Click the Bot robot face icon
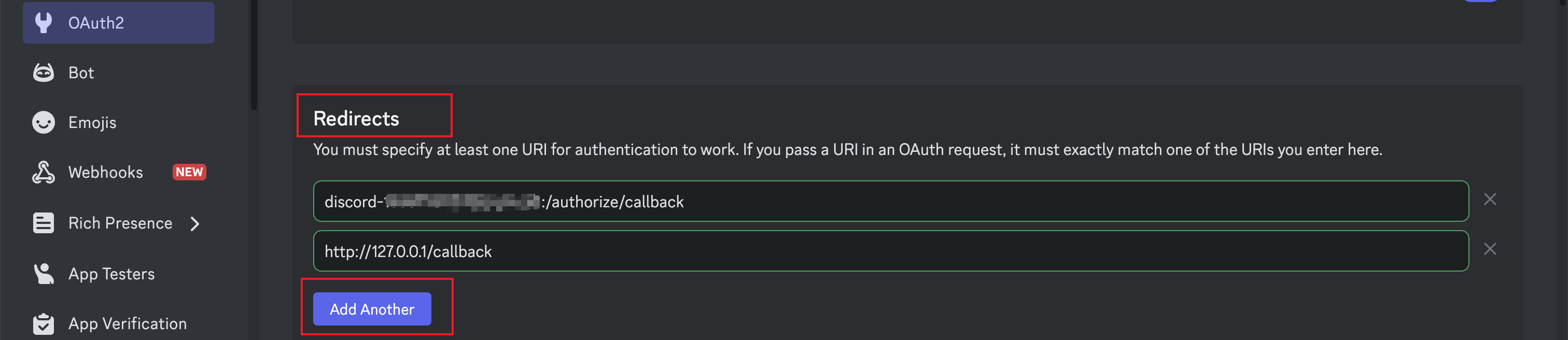Screen dimensions: 1568x340 (x=43, y=72)
